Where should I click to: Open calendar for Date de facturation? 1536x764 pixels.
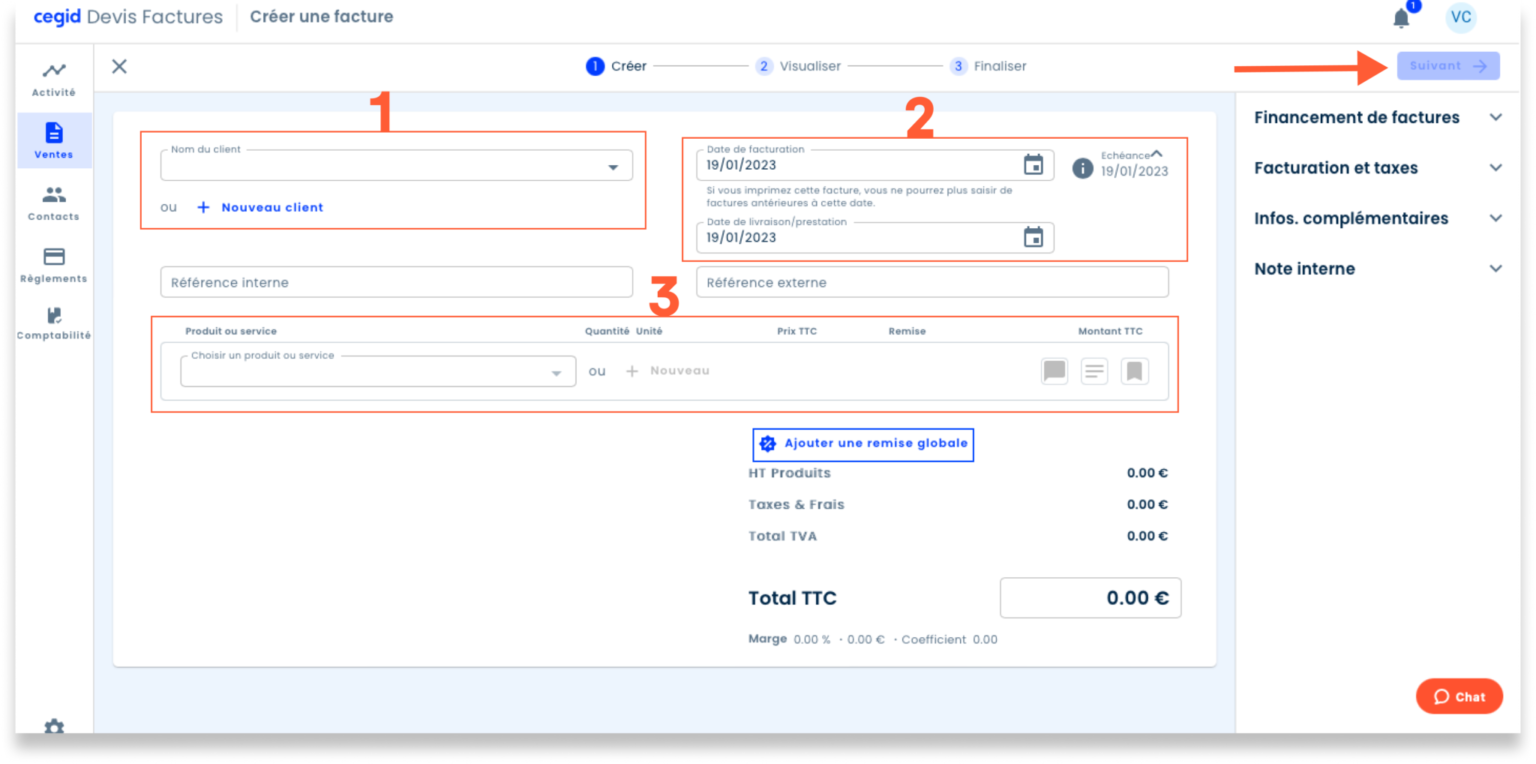pos(1033,165)
